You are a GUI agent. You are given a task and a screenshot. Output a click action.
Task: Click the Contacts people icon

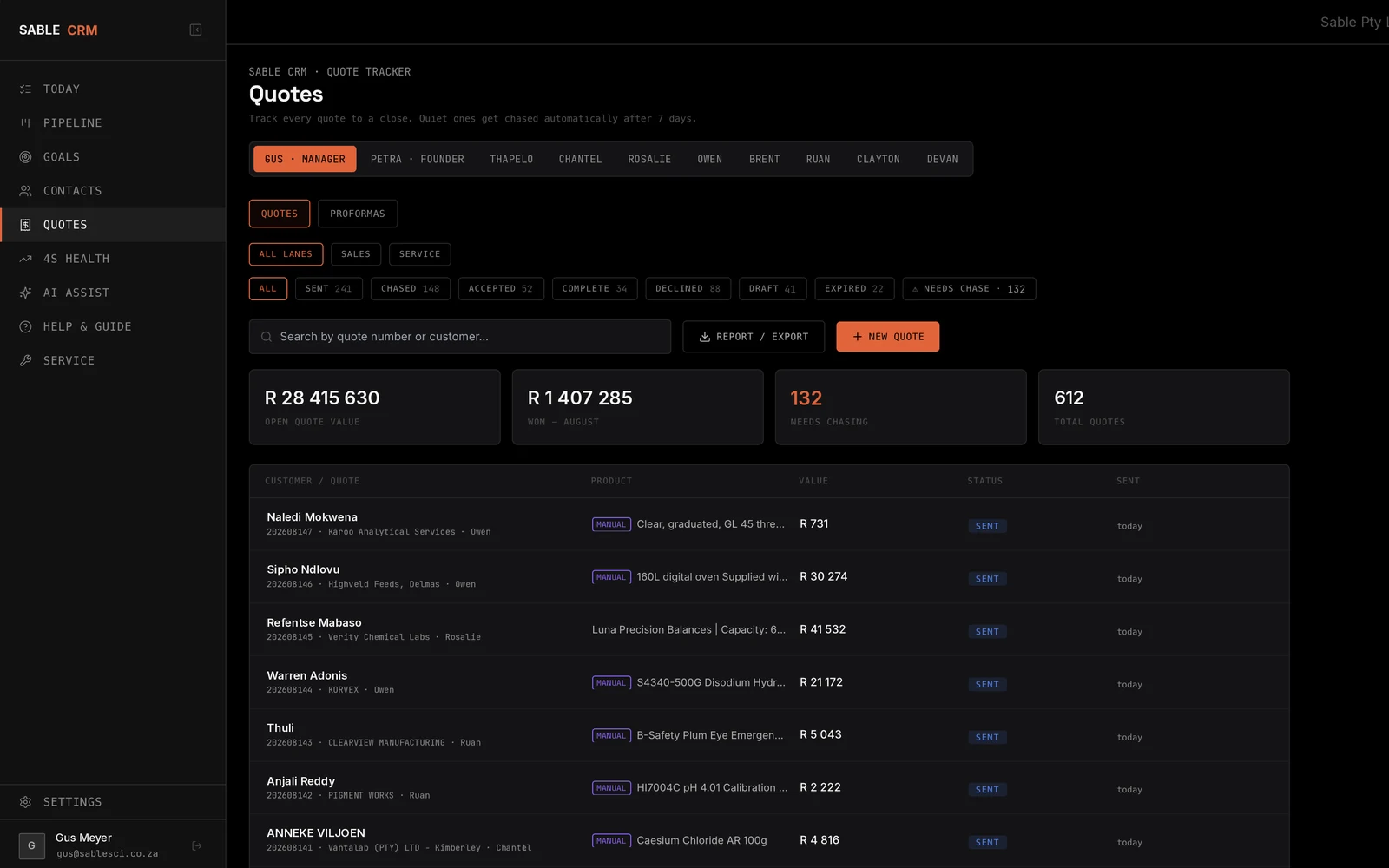pyautogui.click(x=25, y=191)
